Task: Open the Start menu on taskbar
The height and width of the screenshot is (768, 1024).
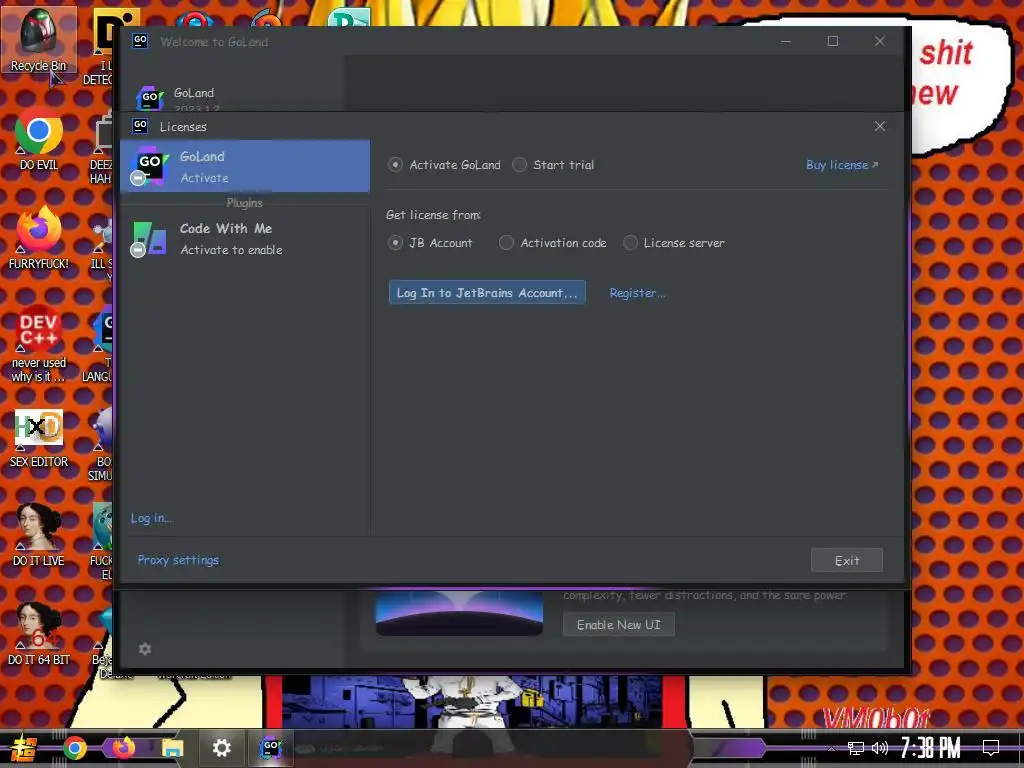Action: point(23,748)
